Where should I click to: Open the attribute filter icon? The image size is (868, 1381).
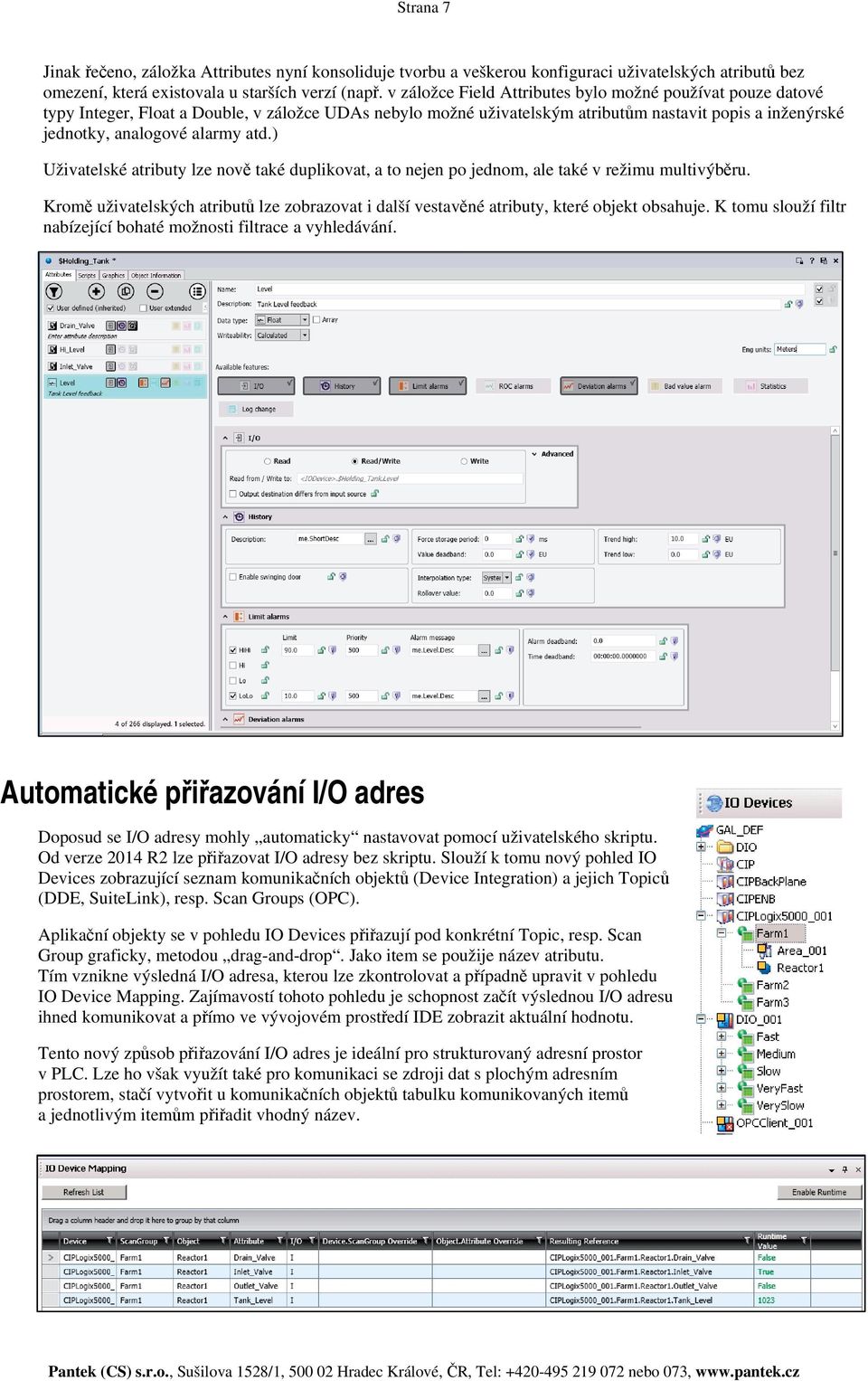[x=54, y=291]
